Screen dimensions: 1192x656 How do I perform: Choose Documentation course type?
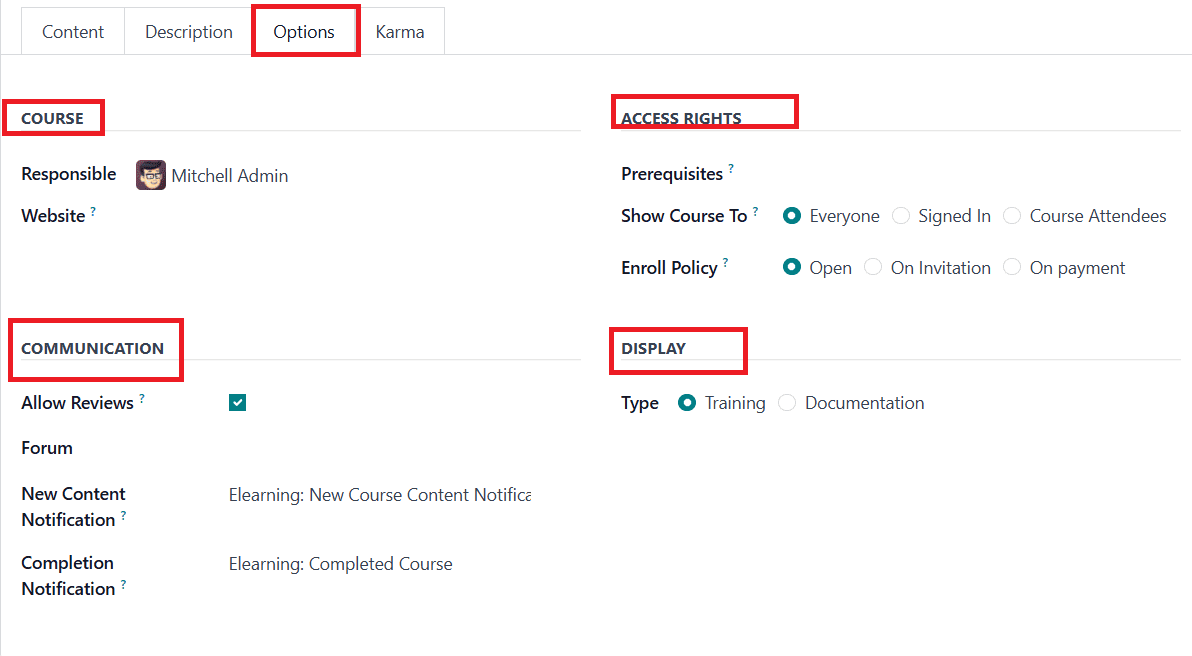point(787,403)
